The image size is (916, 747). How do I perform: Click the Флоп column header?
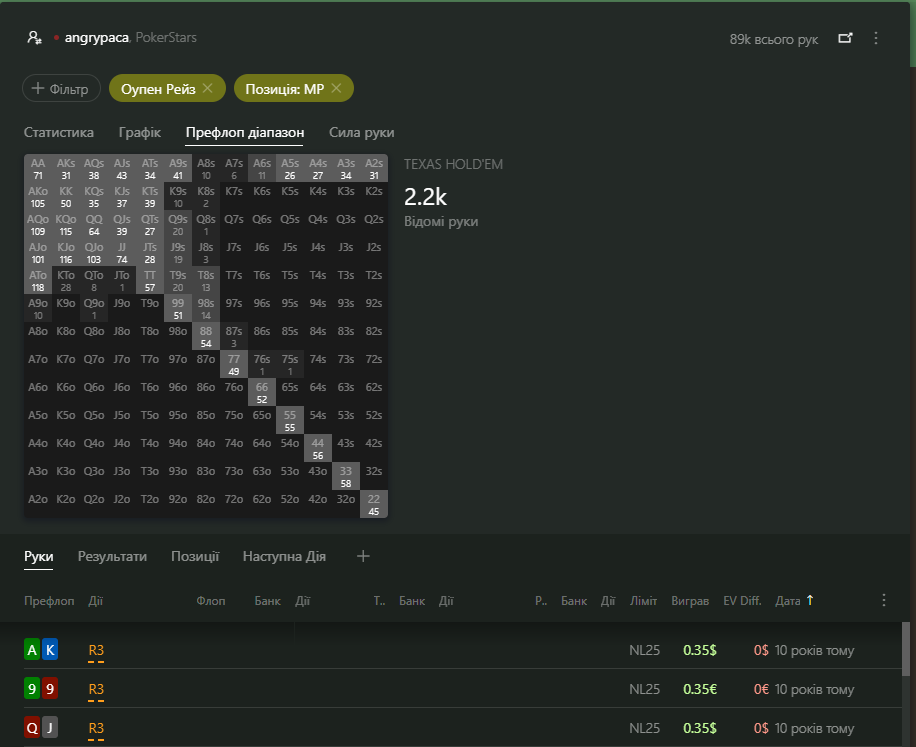[x=211, y=600]
